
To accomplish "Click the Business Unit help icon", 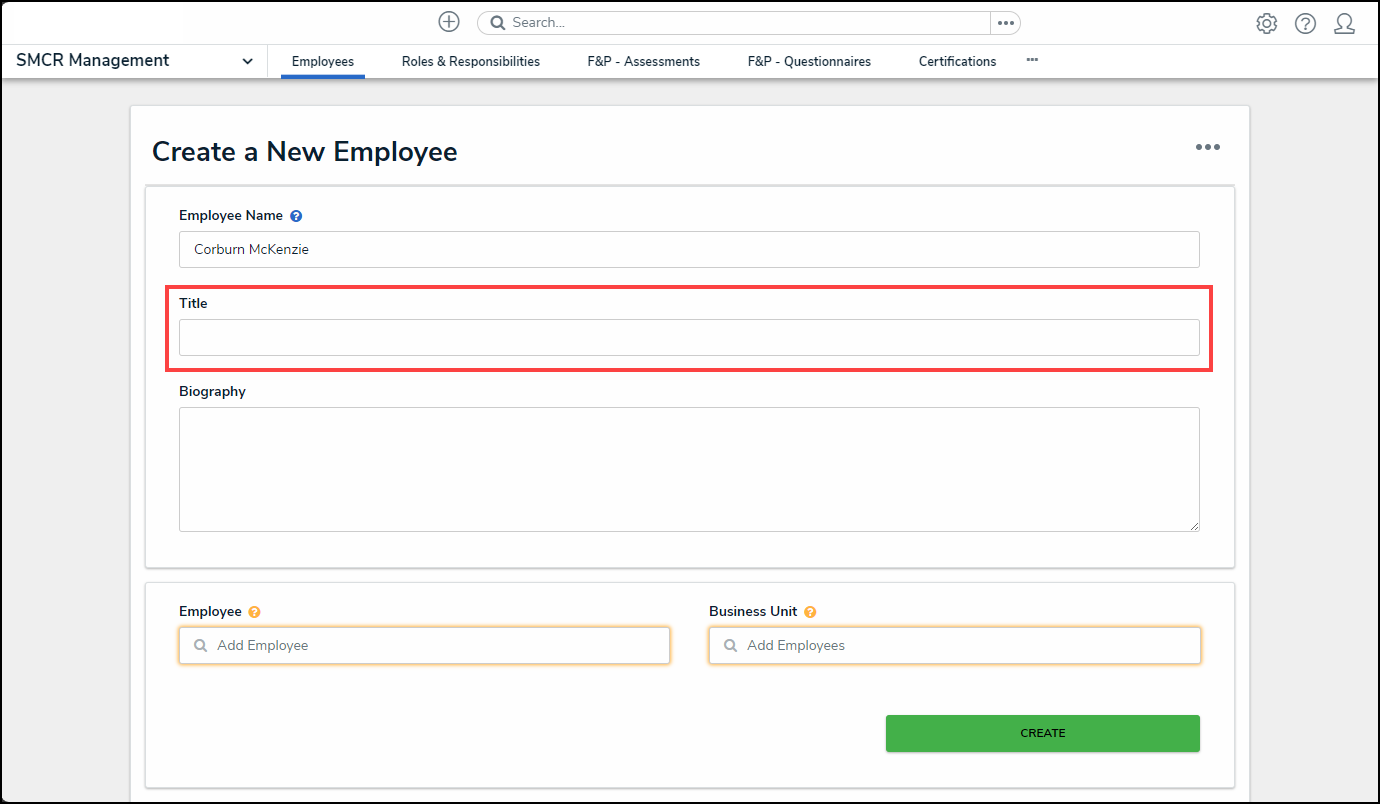I will click(x=810, y=612).
